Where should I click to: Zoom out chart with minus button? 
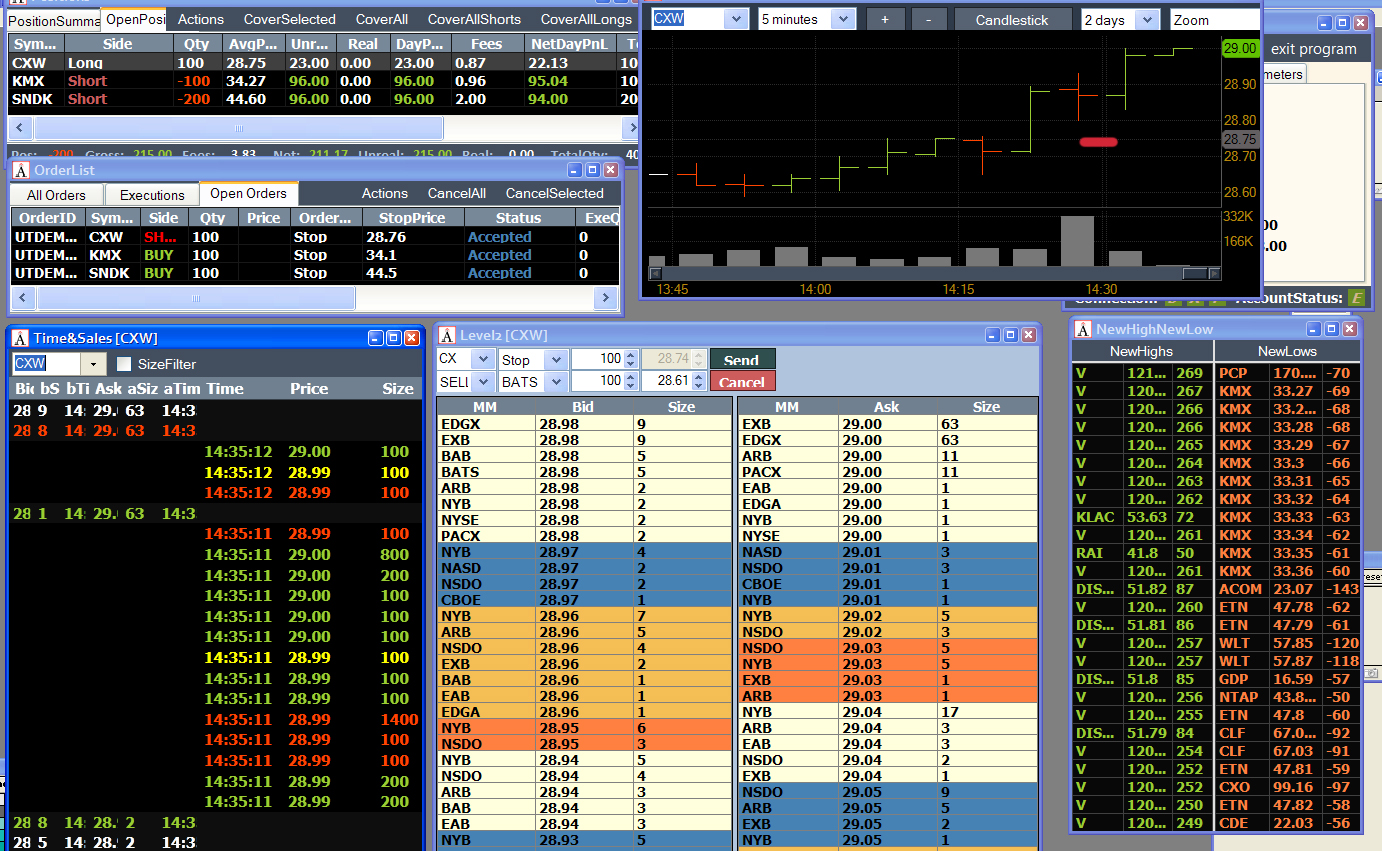[929, 19]
